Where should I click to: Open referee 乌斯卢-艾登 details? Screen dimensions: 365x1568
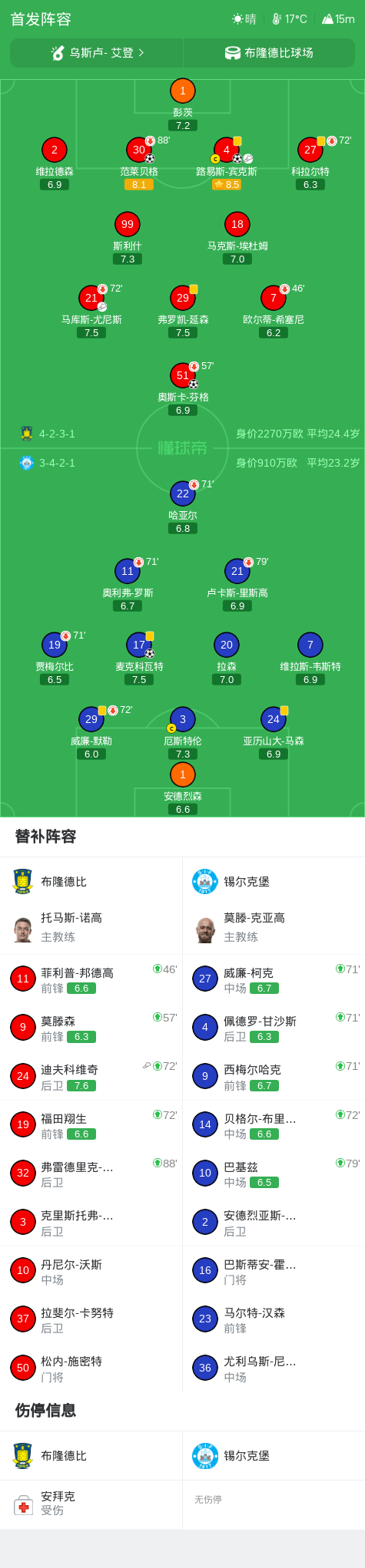[x=97, y=53]
